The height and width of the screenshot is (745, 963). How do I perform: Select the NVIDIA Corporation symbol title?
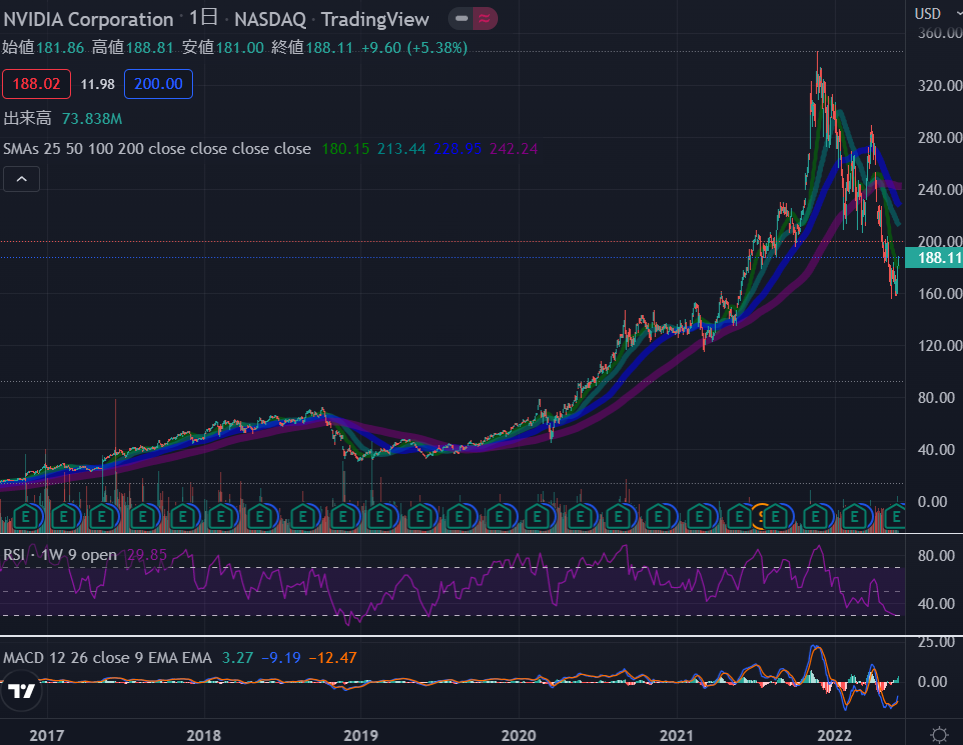pyautogui.click(x=88, y=19)
